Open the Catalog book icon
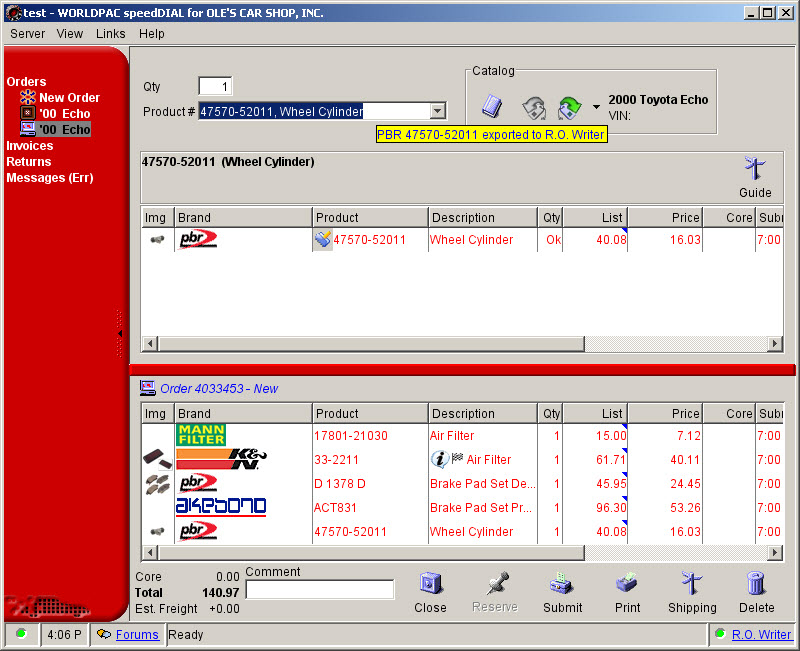This screenshot has height=651, width=800. pos(492,106)
